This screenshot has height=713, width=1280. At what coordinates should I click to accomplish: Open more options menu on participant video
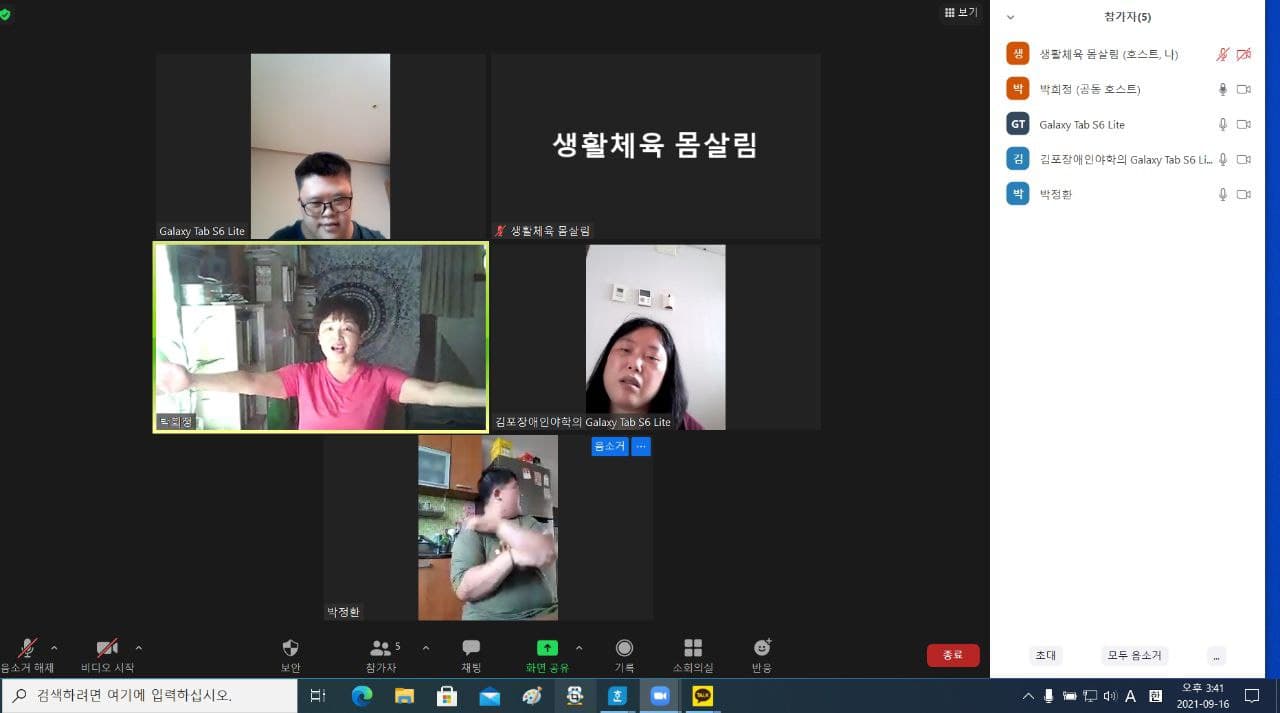(641, 446)
